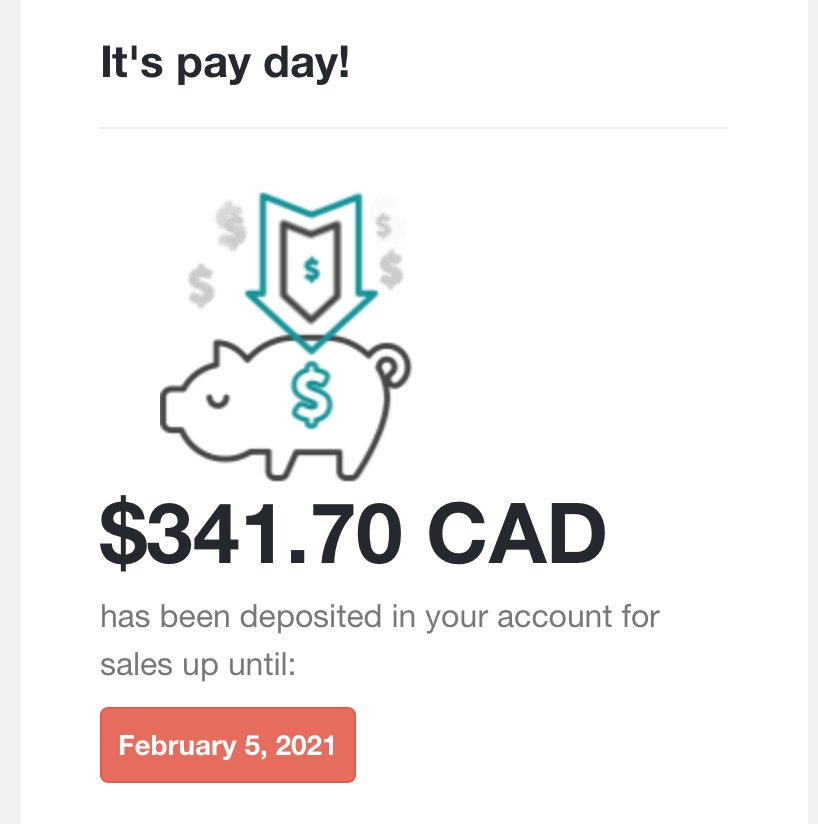Click the faded dollar sign top left of arrow
The height and width of the screenshot is (824, 818).
click(x=231, y=225)
